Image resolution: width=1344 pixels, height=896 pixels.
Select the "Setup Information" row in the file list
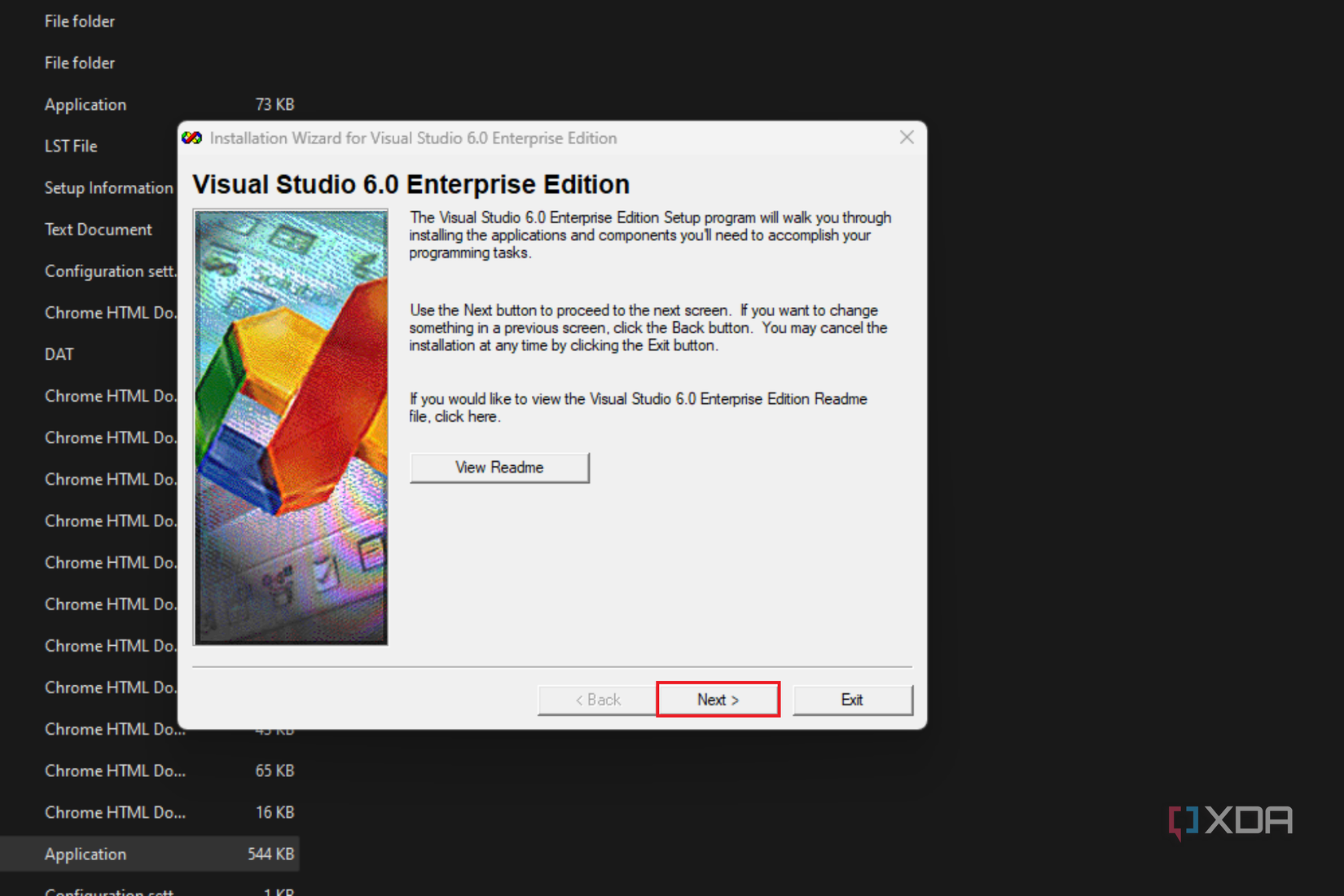click(109, 188)
